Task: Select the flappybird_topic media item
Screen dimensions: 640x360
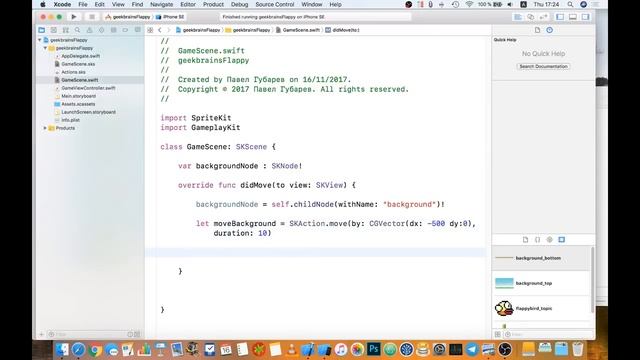Action: (x=541, y=309)
